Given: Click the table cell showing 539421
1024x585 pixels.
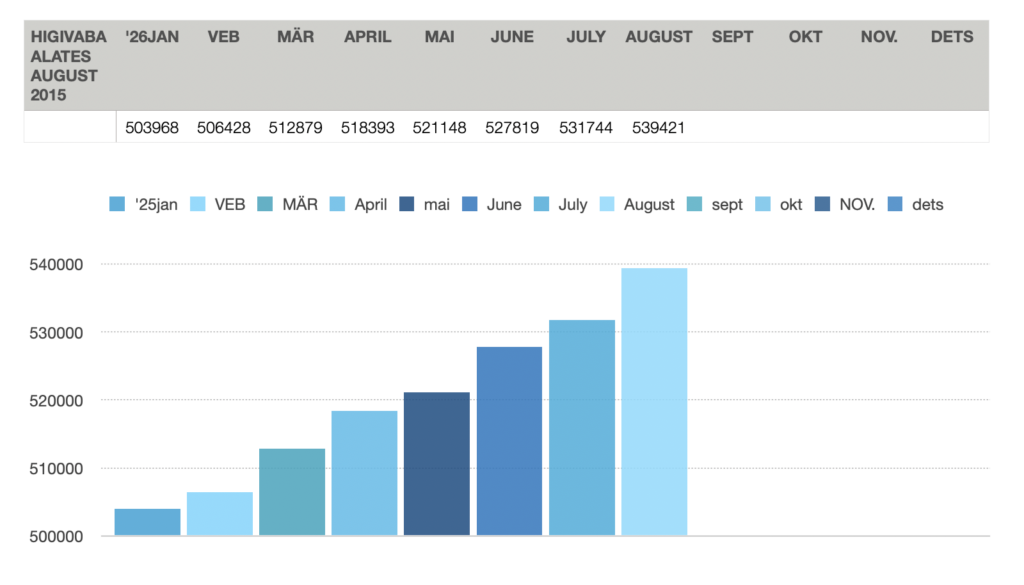Looking at the screenshot, I should [x=658, y=127].
